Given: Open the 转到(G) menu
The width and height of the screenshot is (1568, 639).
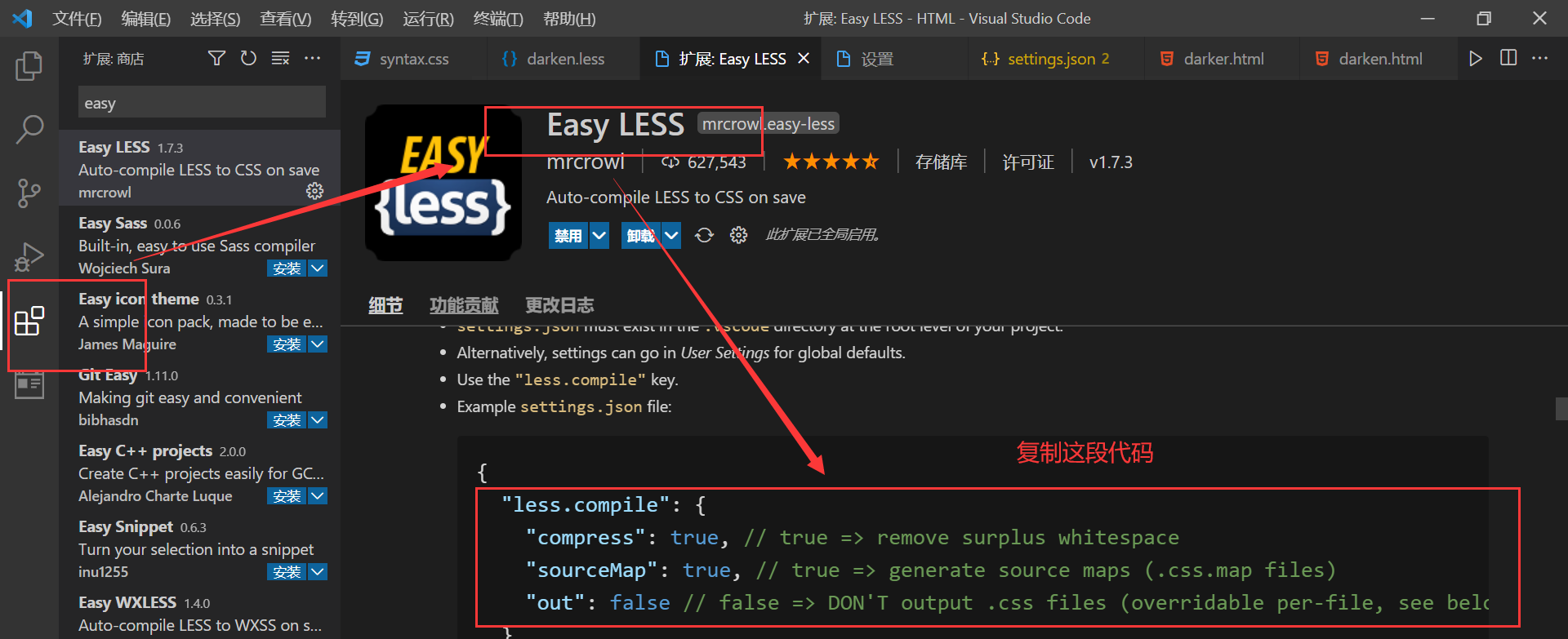Looking at the screenshot, I should pos(357,18).
